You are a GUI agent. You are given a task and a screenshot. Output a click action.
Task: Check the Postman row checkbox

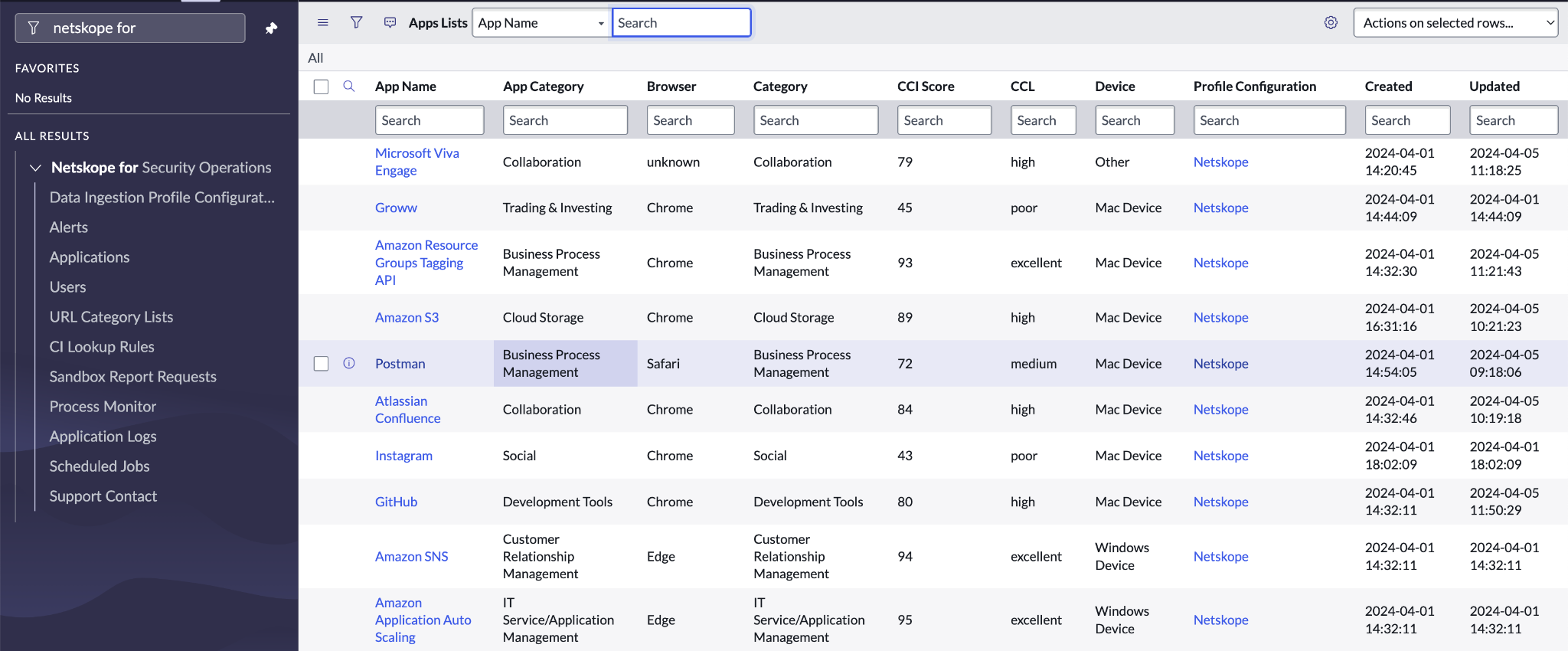point(322,363)
